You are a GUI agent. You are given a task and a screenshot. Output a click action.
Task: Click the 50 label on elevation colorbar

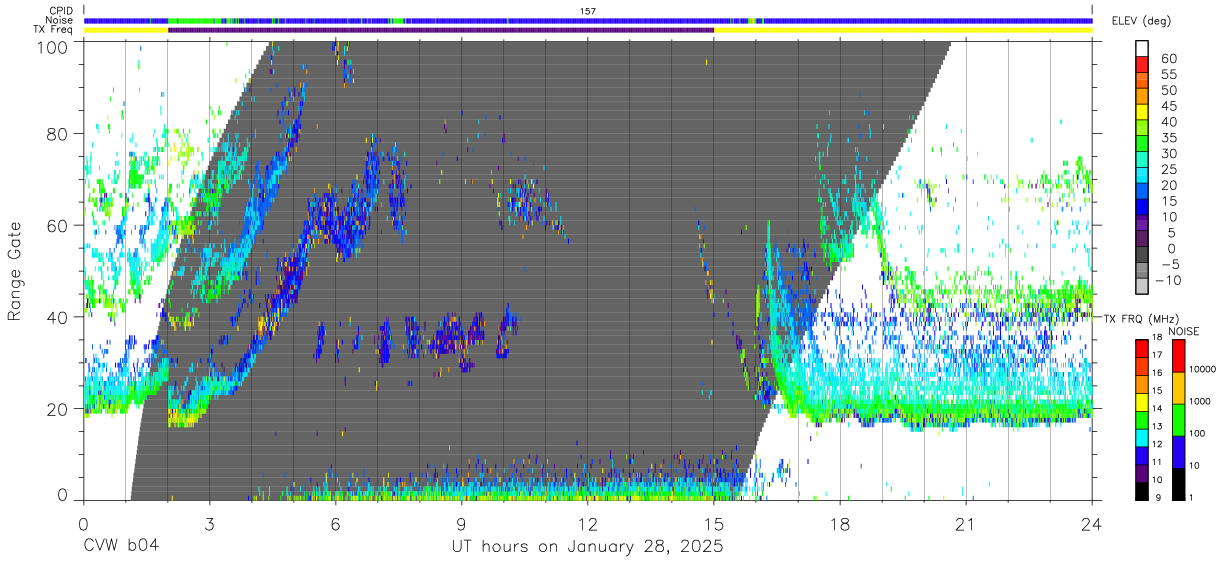pyautogui.click(x=1167, y=91)
